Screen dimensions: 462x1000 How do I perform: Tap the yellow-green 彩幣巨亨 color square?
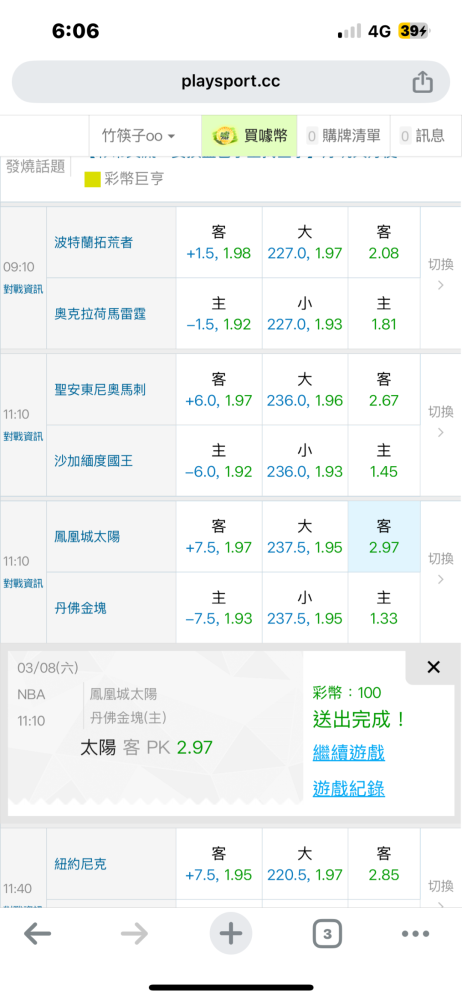click(93, 179)
